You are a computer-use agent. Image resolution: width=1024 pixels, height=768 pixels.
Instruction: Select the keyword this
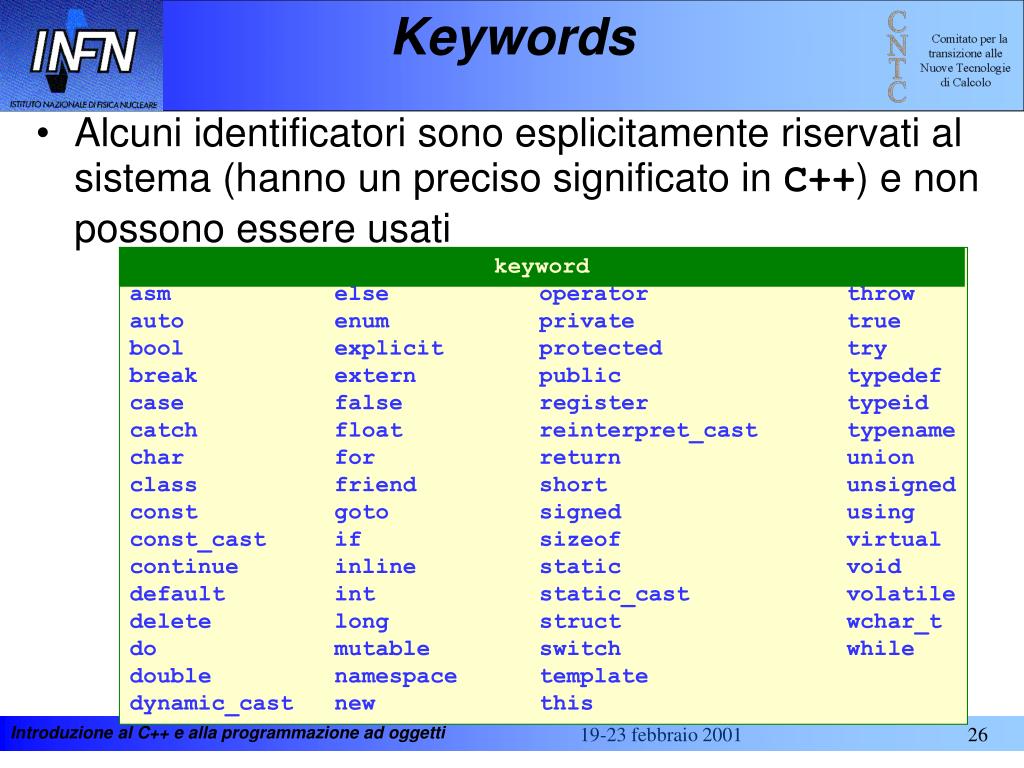pyautogui.click(x=566, y=703)
